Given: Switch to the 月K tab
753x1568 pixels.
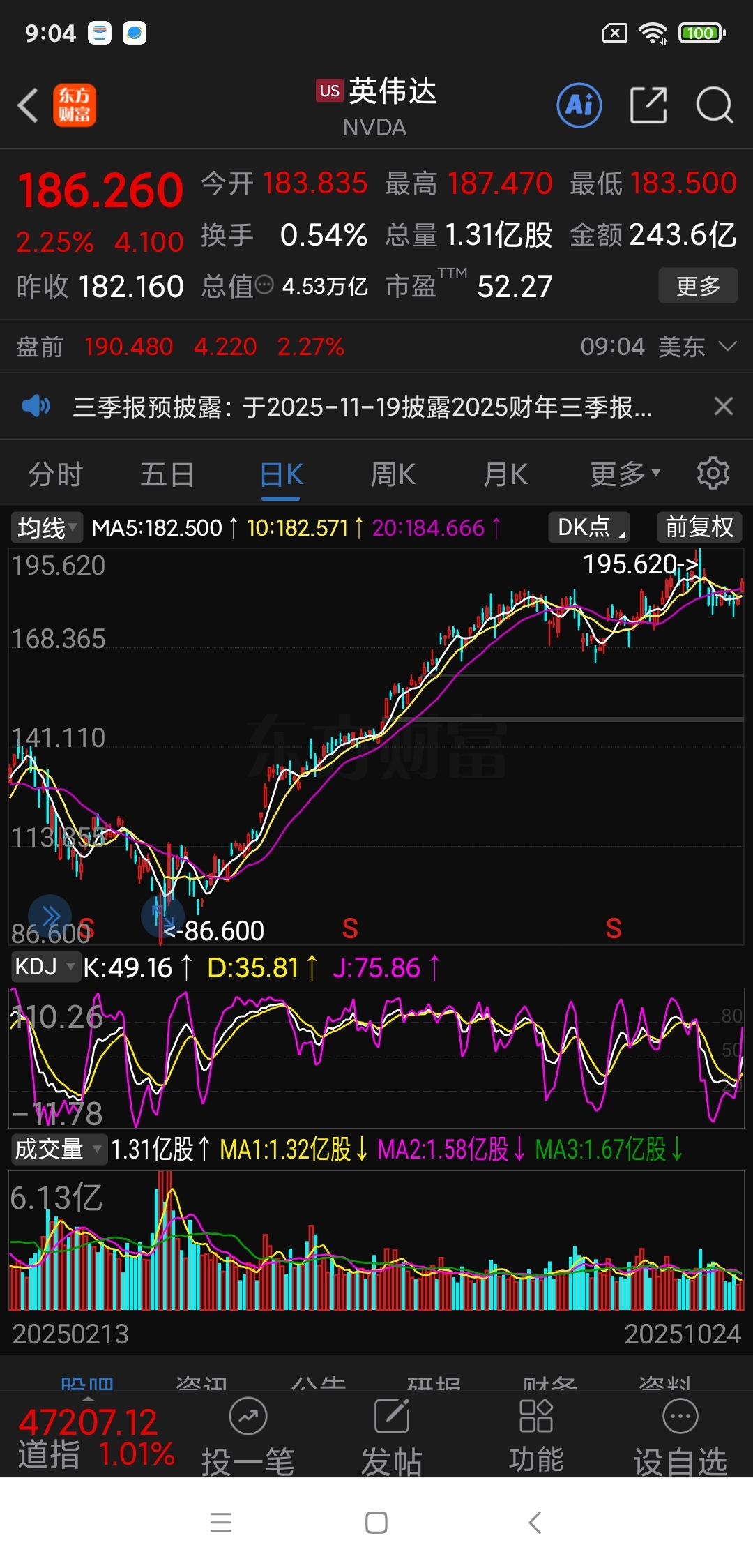Looking at the screenshot, I should [505, 474].
